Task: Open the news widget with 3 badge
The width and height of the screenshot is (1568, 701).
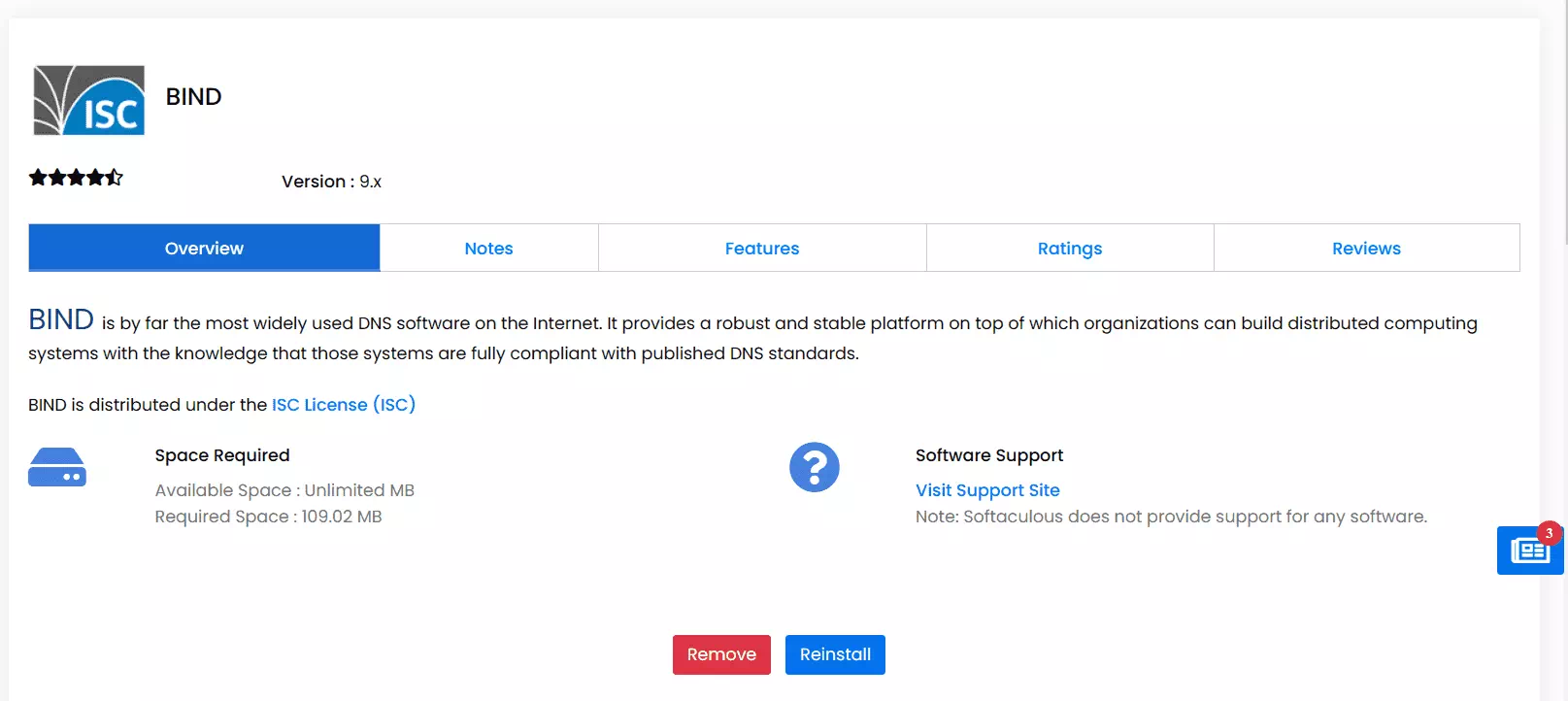Action: [1530, 550]
